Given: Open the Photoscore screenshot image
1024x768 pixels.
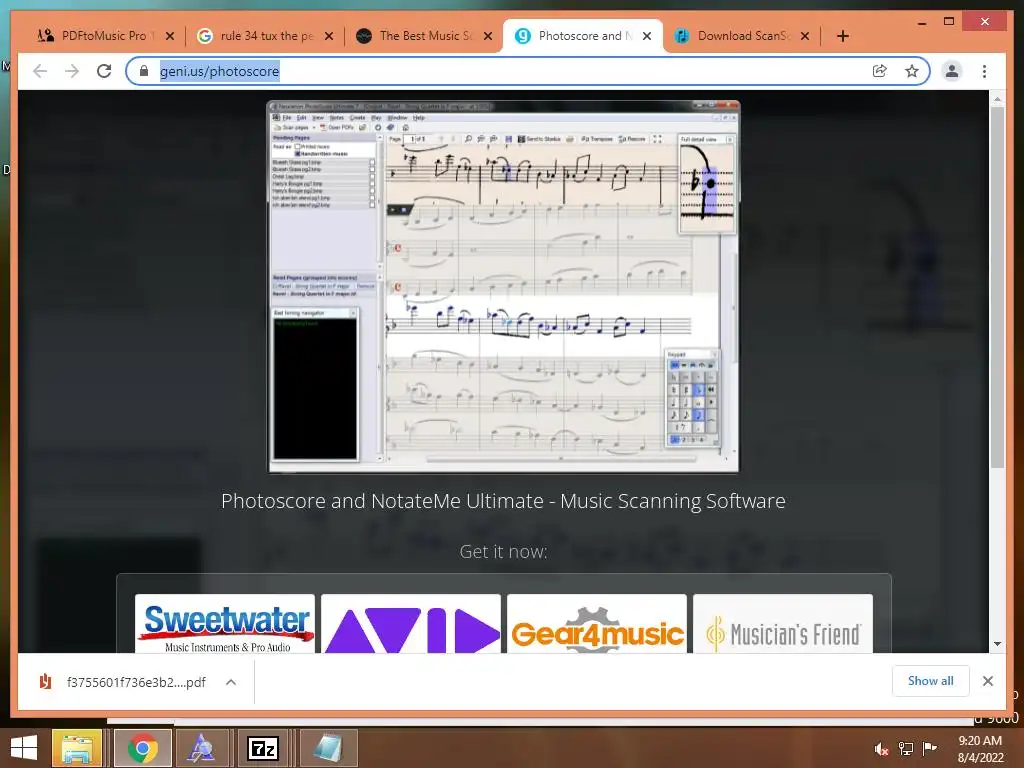Looking at the screenshot, I should point(504,286).
